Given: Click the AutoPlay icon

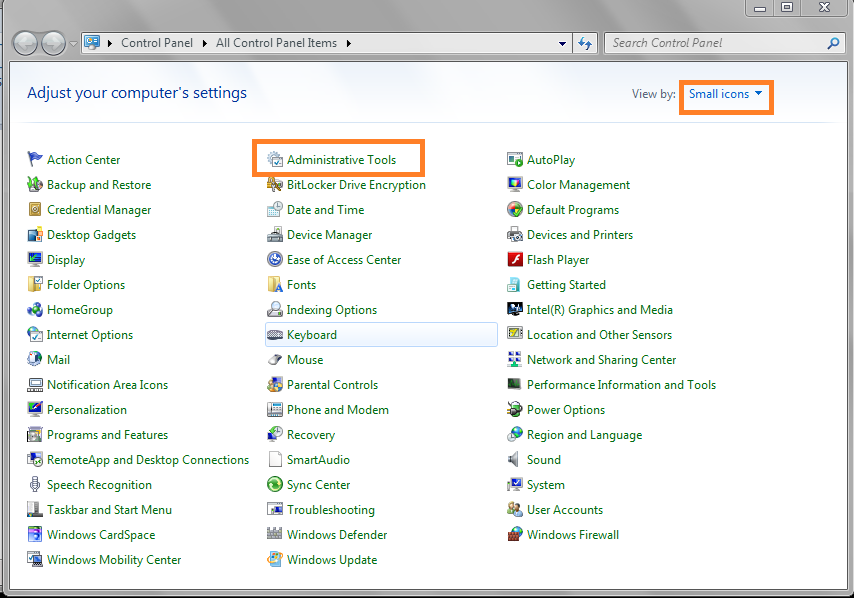Looking at the screenshot, I should [515, 159].
